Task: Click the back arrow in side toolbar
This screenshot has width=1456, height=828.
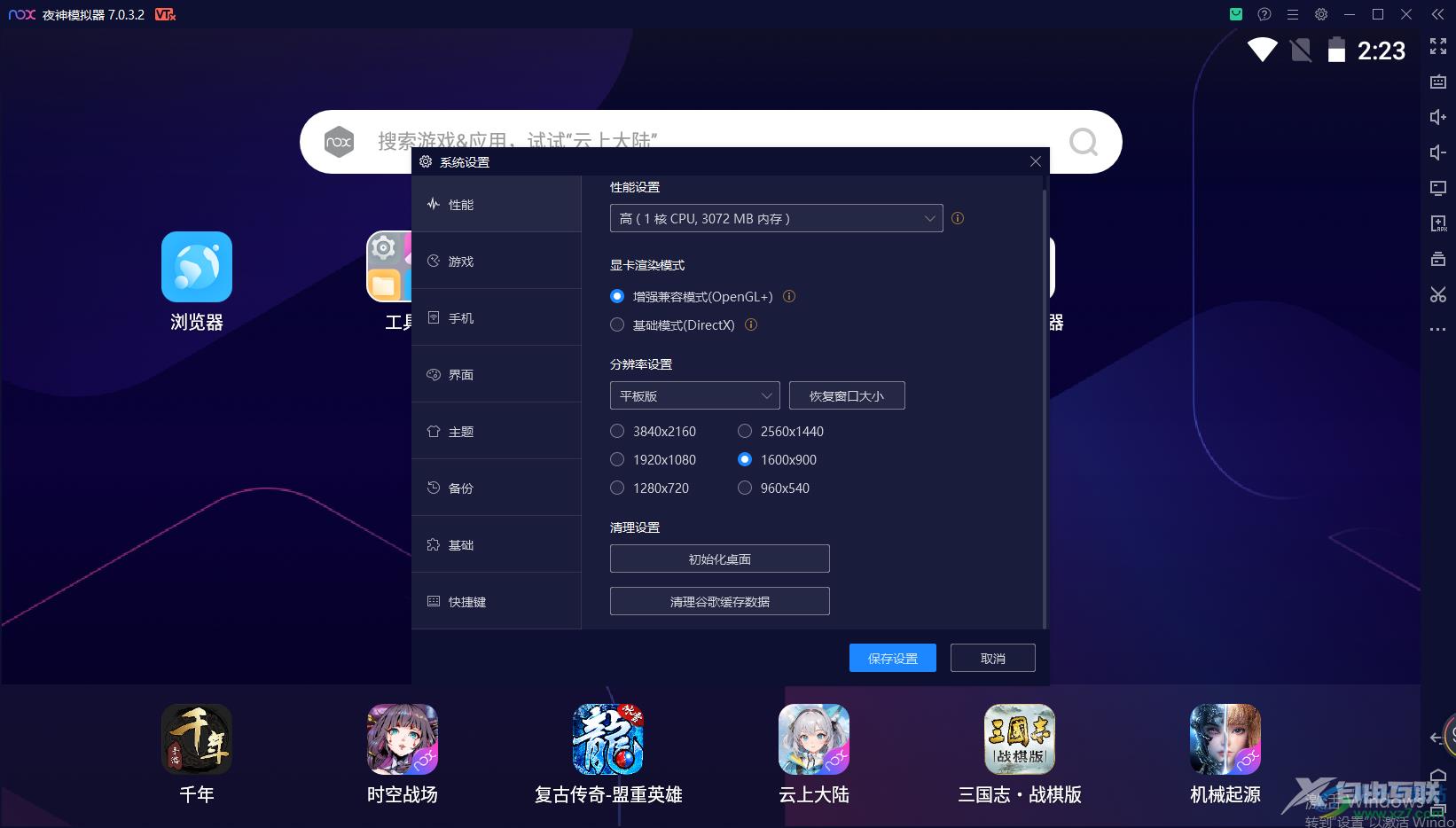Action: (x=1436, y=738)
